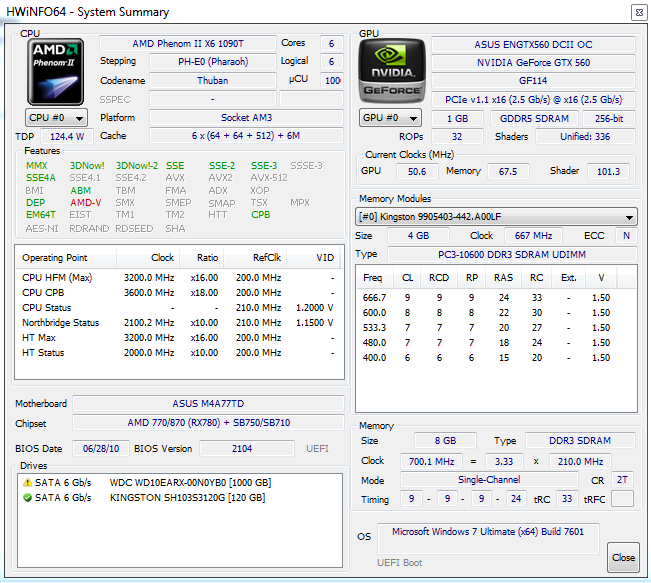Click the module clock 667 MHz field
The width and height of the screenshot is (651, 583).
point(534,235)
